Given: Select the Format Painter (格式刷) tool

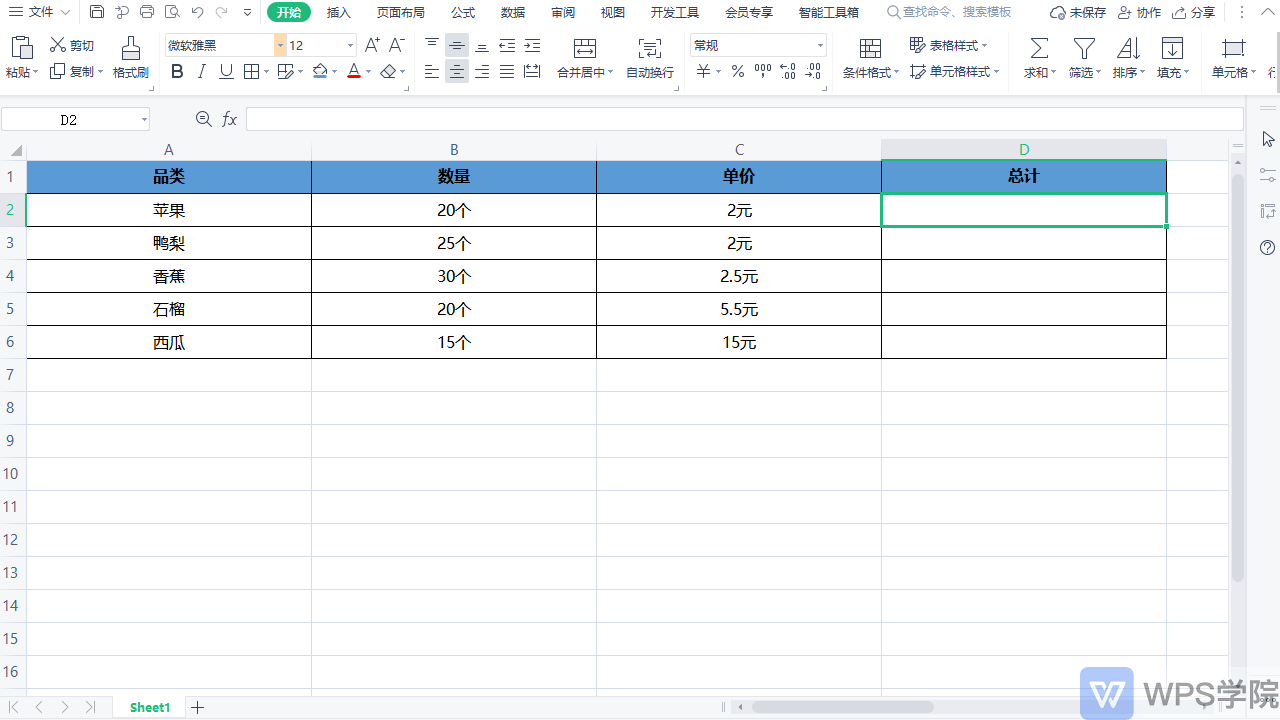Looking at the screenshot, I should [x=130, y=57].
